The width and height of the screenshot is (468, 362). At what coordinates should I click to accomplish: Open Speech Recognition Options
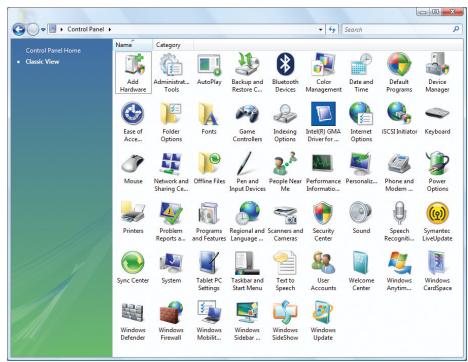(399, 222)
